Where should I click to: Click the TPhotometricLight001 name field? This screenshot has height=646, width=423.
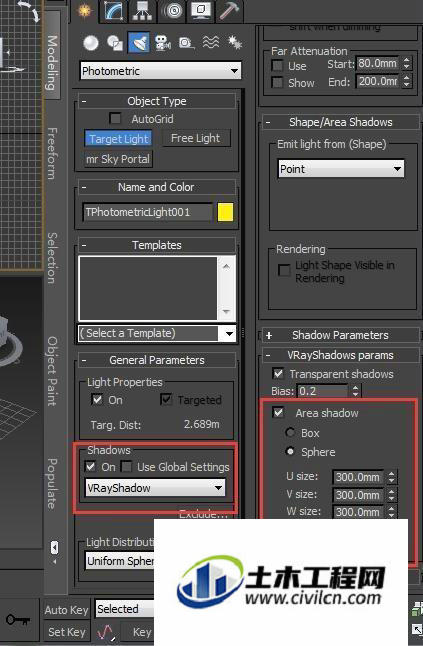(x=147, y=212)
